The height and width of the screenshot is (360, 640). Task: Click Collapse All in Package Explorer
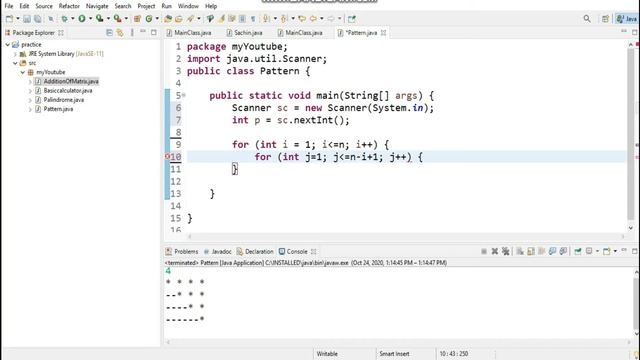(109, 33)
